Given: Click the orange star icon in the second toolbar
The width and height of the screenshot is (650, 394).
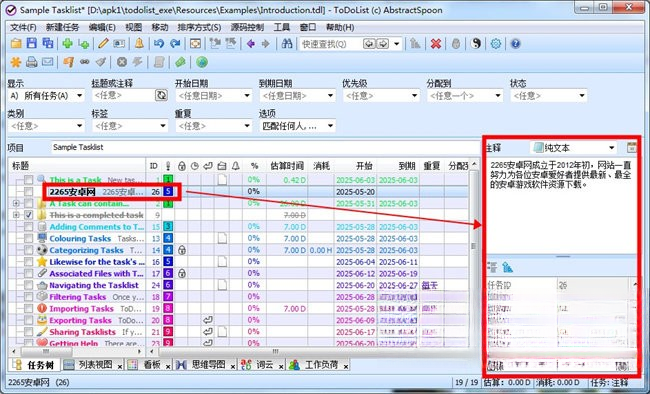Looking at the screenshot, I should click(16, 62).
